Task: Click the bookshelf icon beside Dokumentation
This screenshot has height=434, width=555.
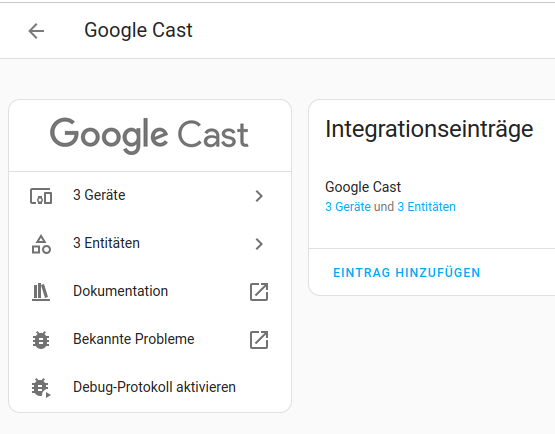Action: [41, 292]
